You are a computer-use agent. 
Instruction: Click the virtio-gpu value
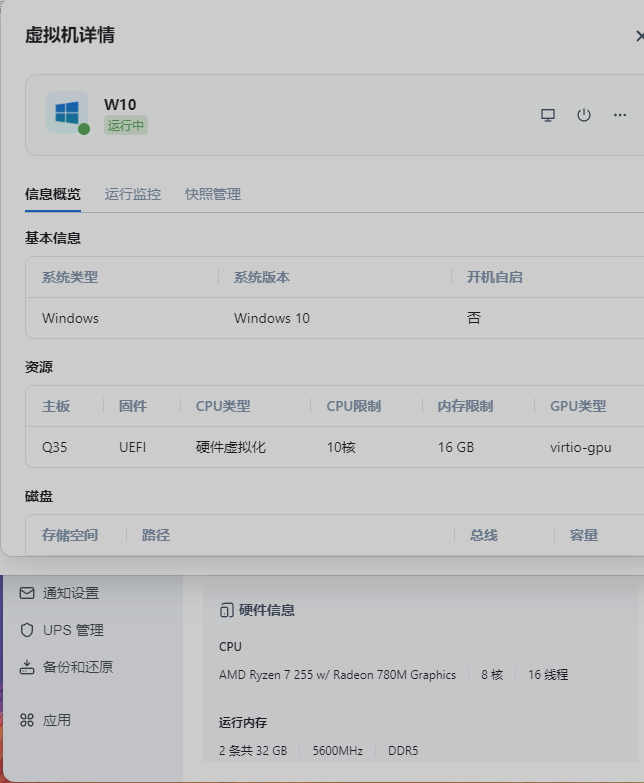click(581, 447)
